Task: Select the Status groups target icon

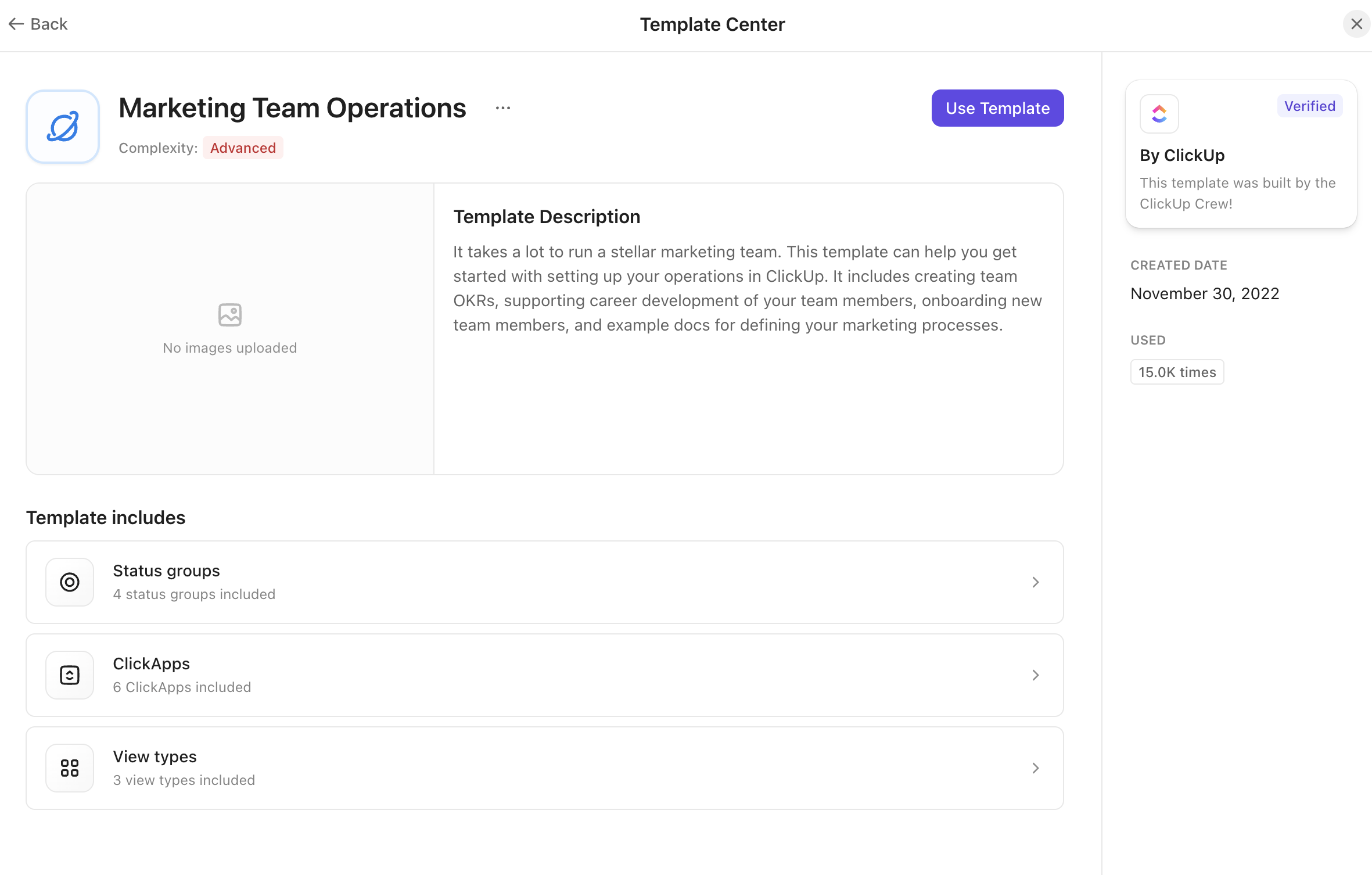Action: tap(69, 582)
